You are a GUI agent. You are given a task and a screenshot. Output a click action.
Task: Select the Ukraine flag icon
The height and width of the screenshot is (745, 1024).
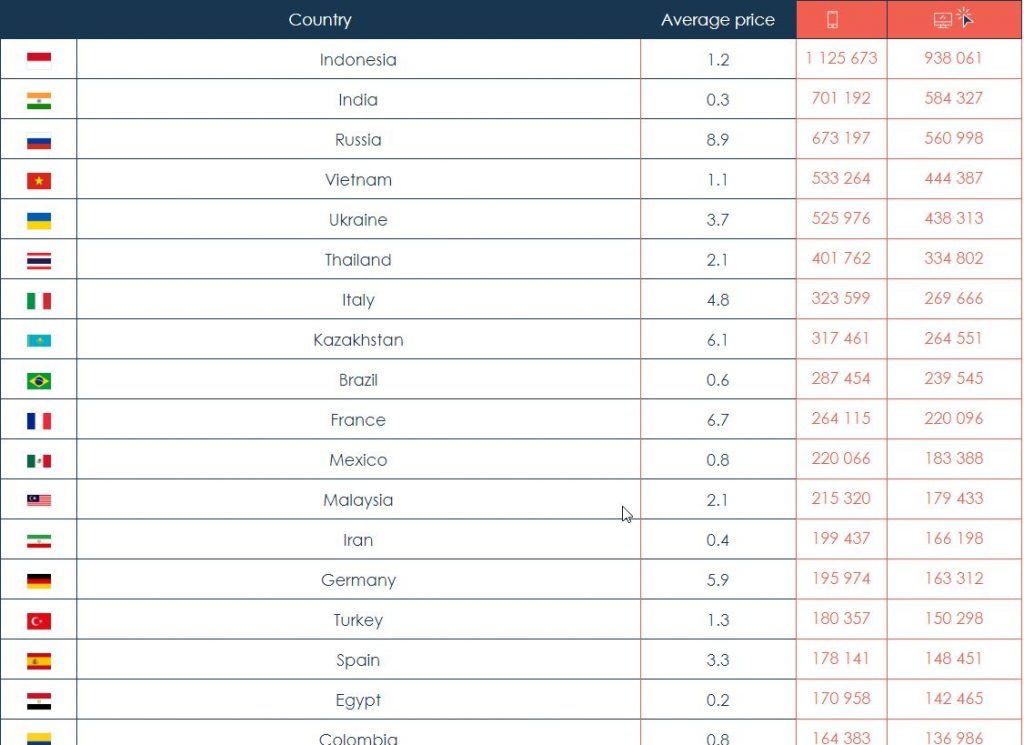point(39,220)
